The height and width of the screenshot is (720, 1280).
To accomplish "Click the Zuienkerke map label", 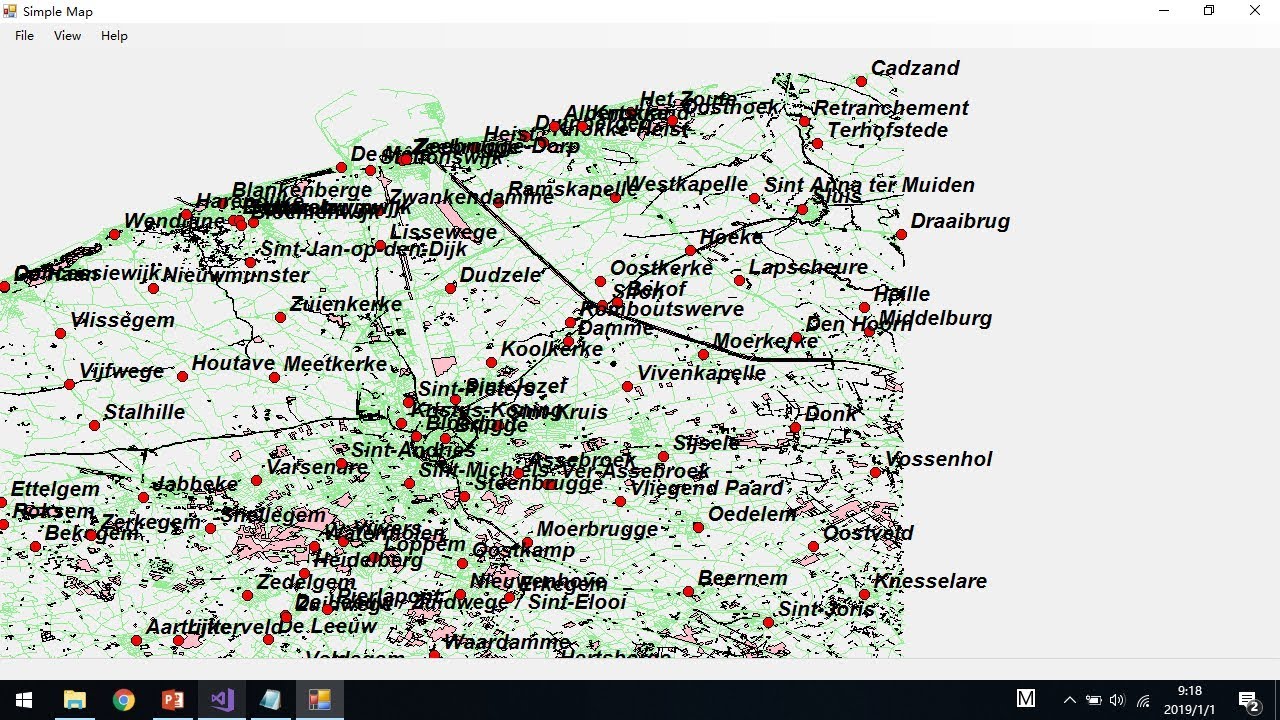I will pos(346,304).
